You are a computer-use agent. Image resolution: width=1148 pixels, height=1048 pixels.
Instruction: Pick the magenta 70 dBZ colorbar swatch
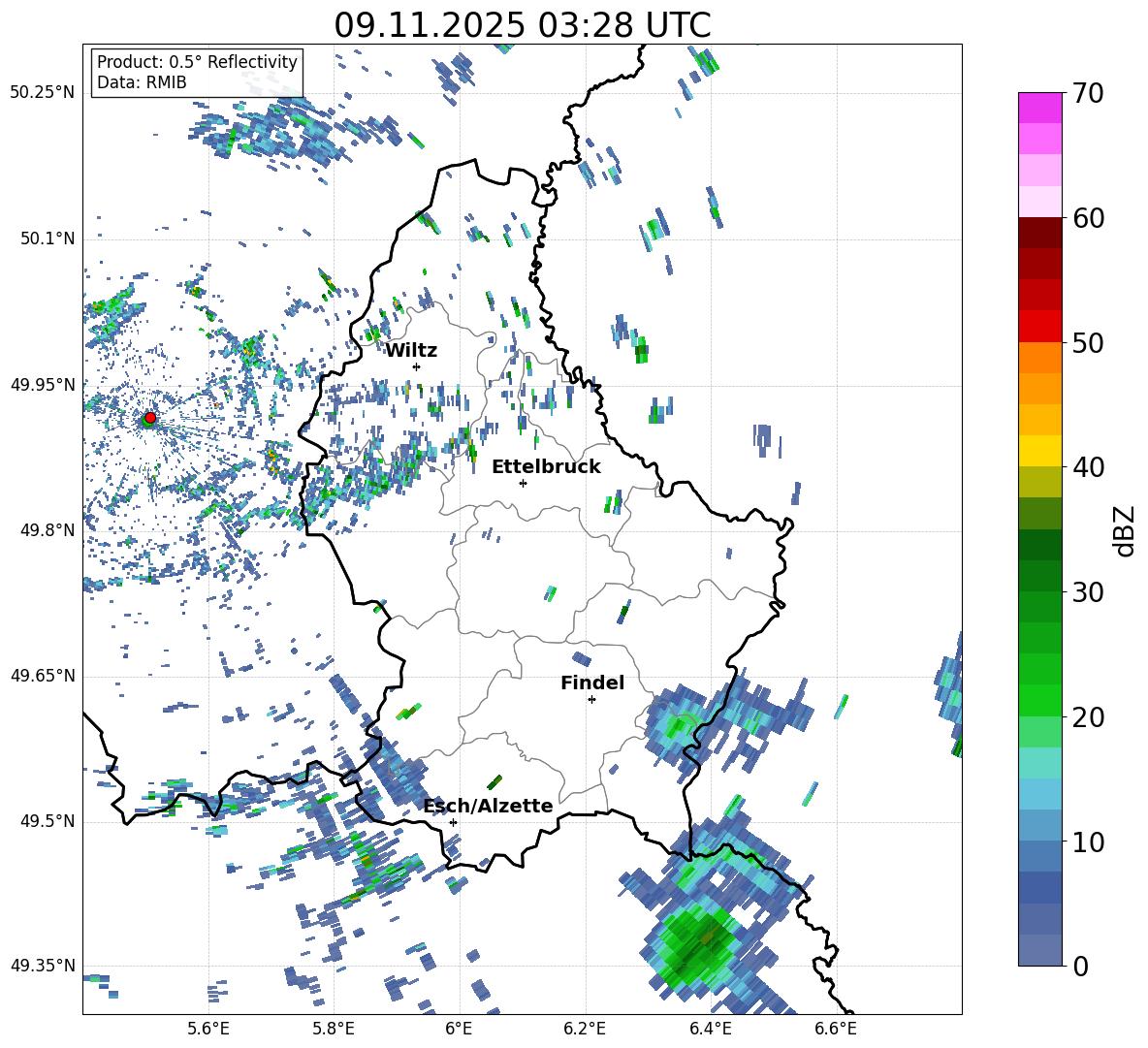pyautogui.click(x=1039, y=108)
